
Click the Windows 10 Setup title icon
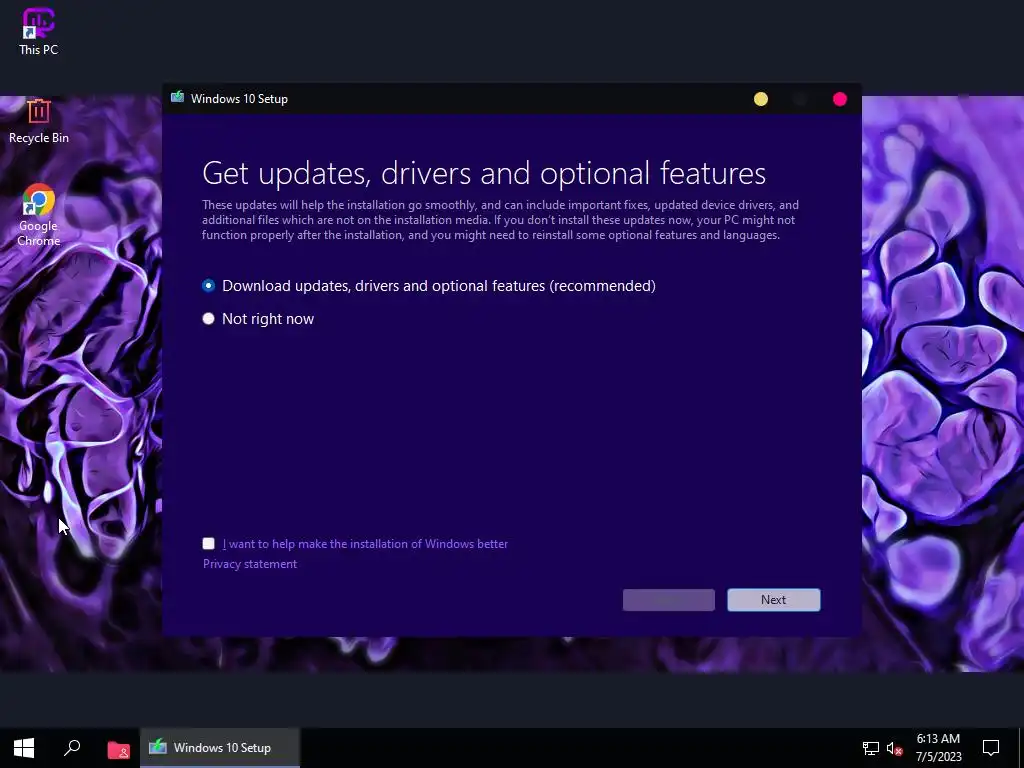(177, 98)
